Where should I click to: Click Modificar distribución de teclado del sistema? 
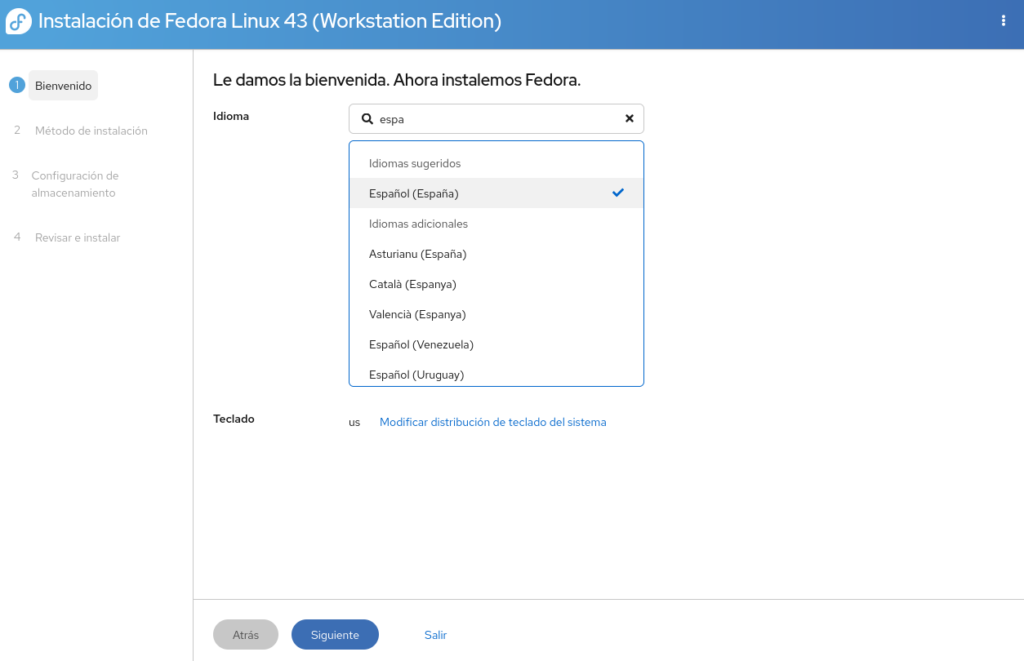tap(492, 422)
